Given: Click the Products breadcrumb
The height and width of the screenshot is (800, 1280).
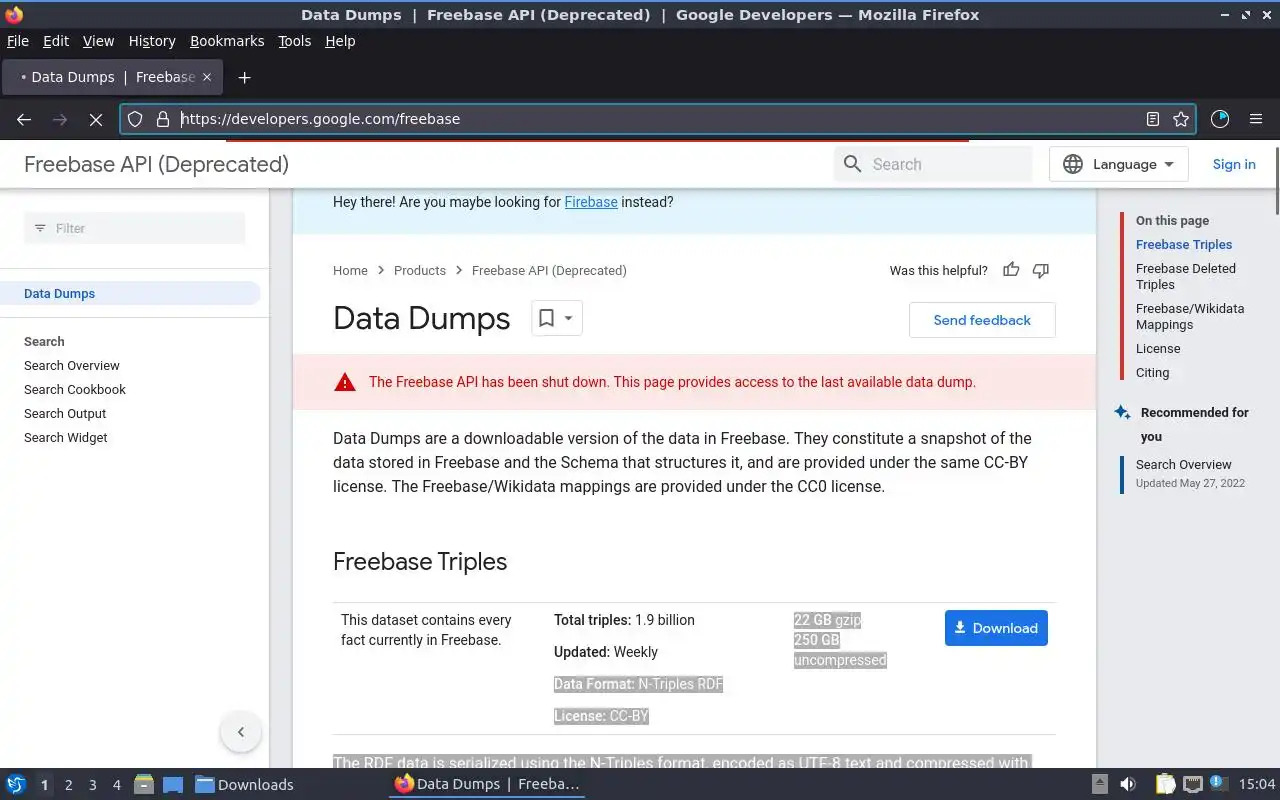Looking at the screenshot, I should tap(420, 270).
